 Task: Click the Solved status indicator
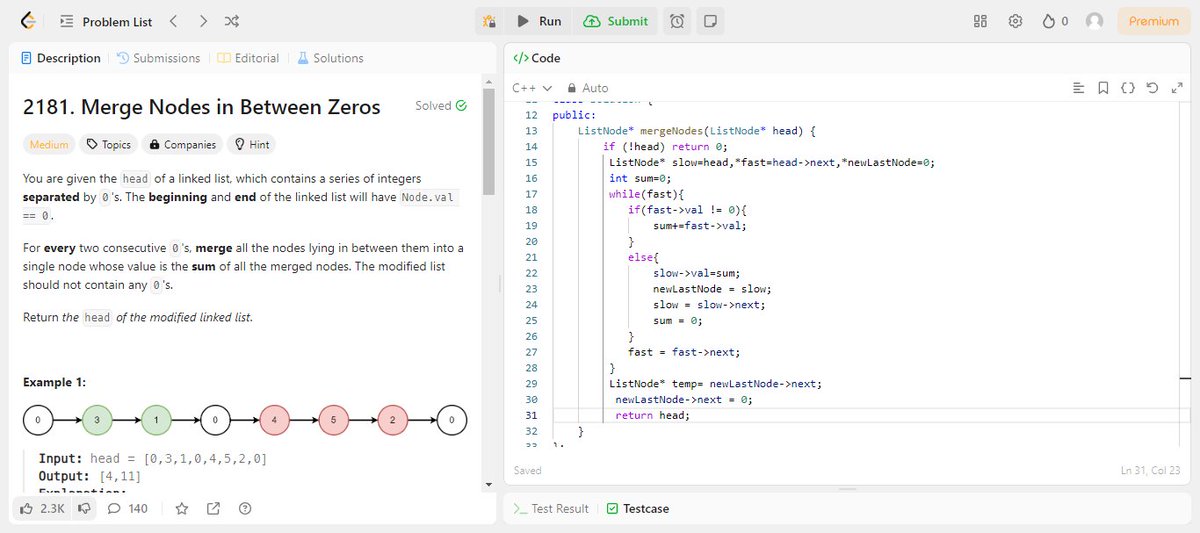click(441, 105)
